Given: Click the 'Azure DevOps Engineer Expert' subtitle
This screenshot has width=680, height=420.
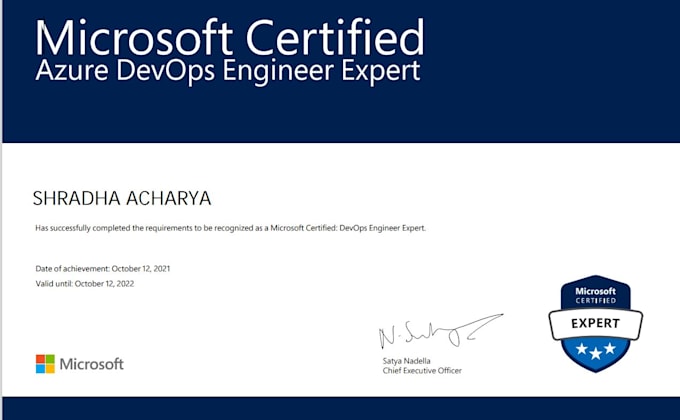Looking at the screenshot, I should point(228,71).
